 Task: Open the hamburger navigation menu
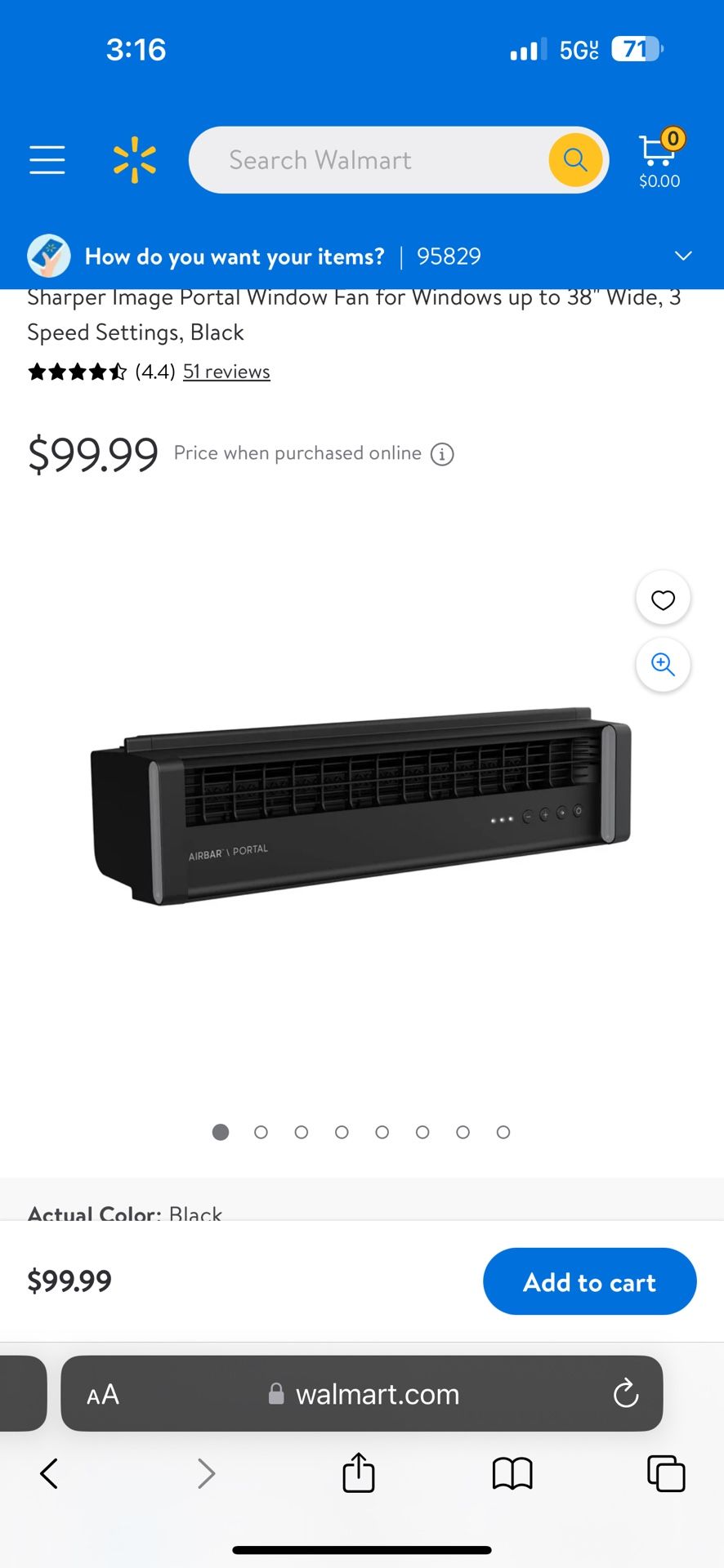click(x=47, y=160)
